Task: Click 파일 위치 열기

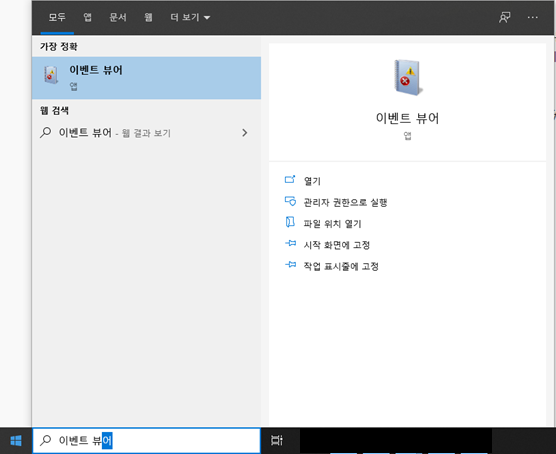Action: (x=333, y=223)
